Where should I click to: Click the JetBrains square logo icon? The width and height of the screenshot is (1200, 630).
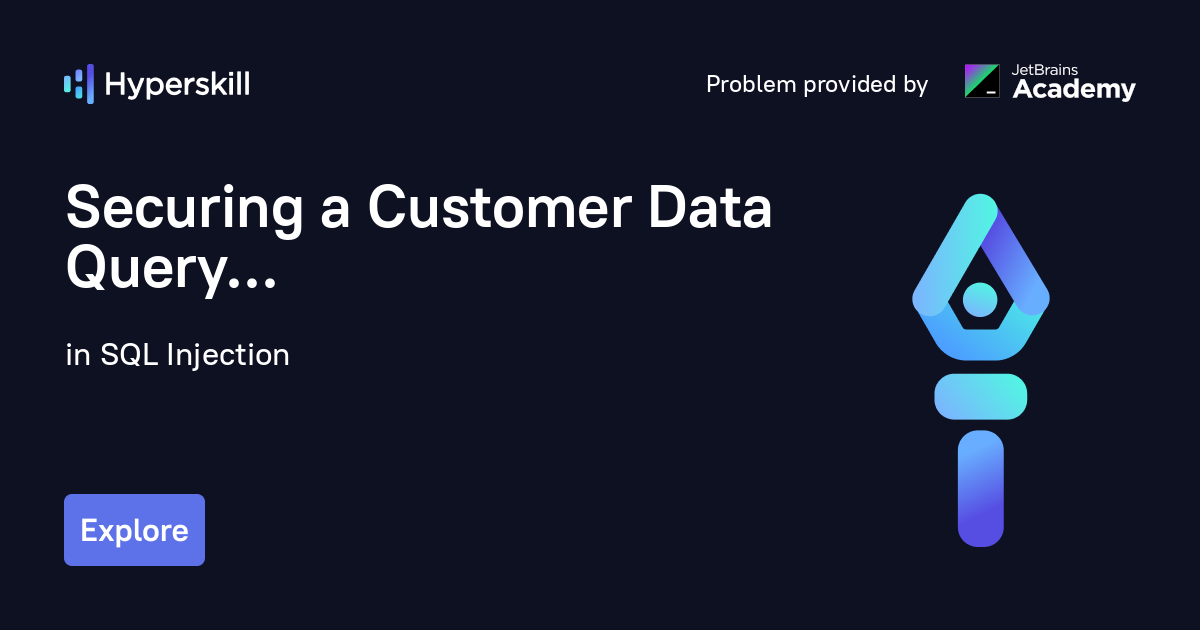point(981,81)
